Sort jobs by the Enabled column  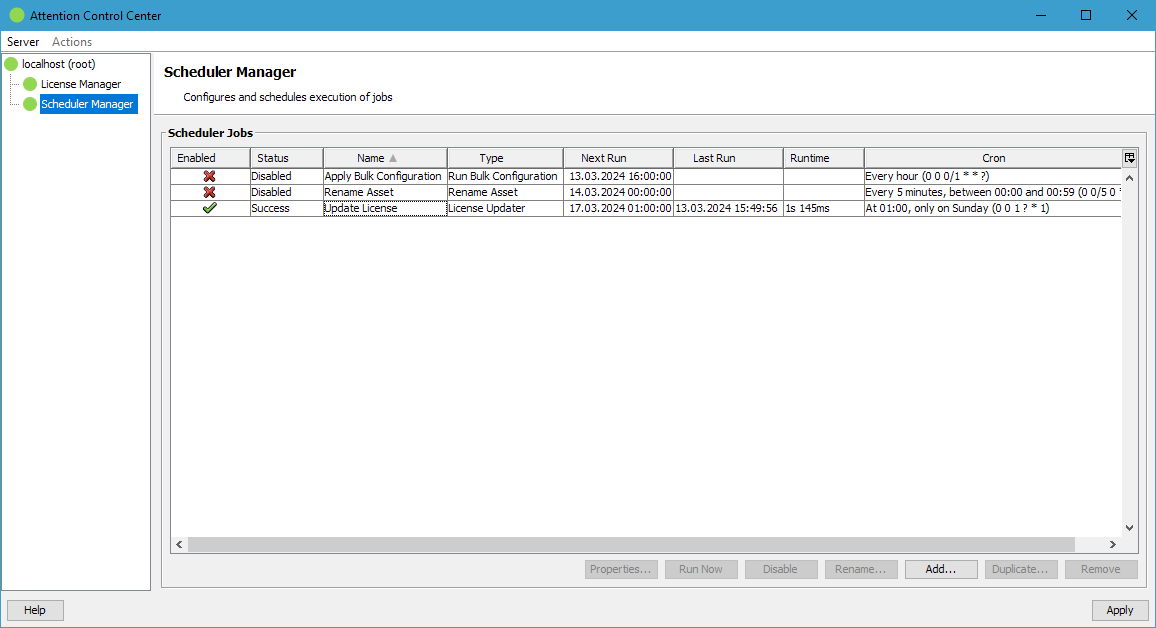210,158
